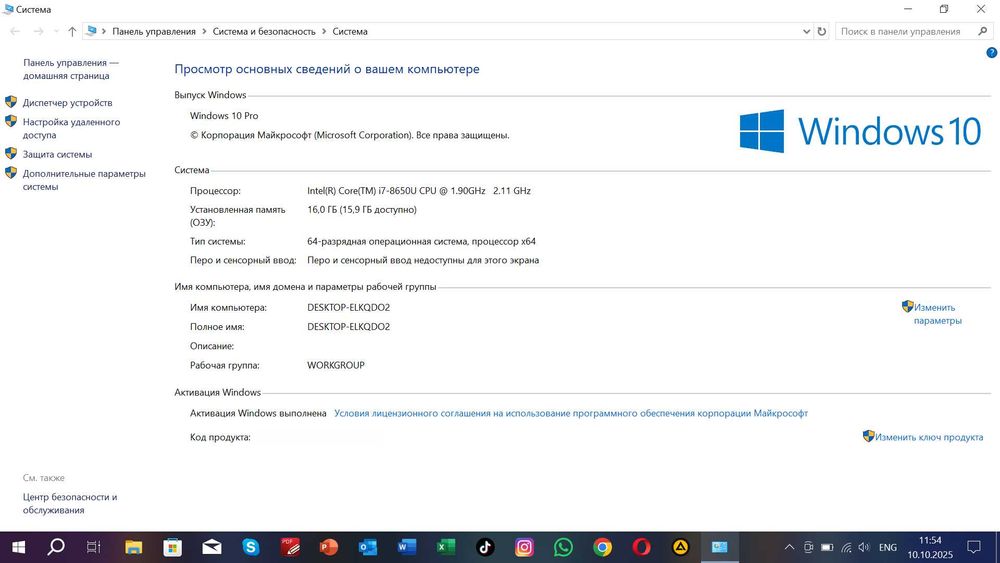This screenshot has height=563, width=1000.
Task: Open 'Защита системы' link
Action: 57,154
